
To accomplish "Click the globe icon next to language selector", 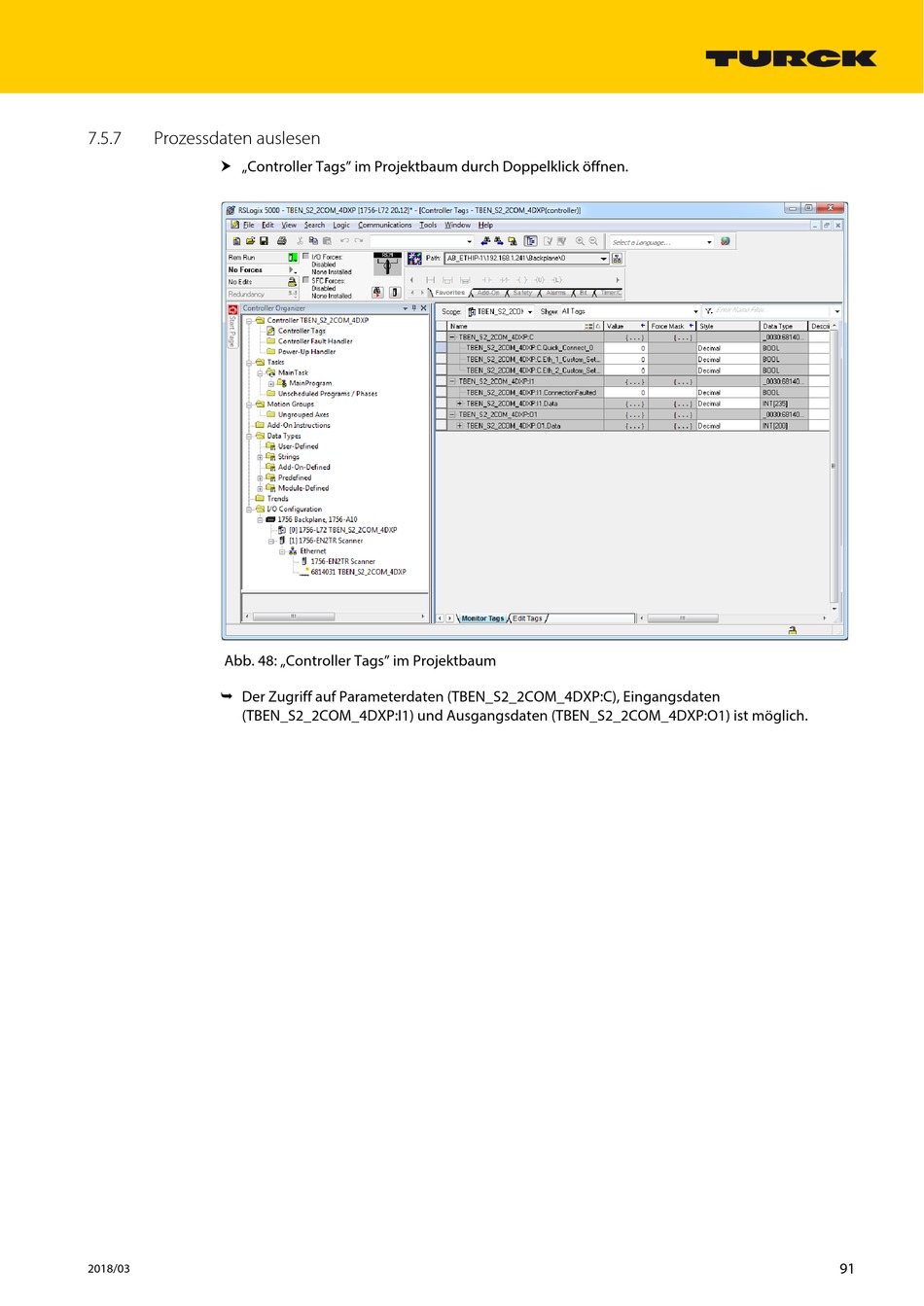I will pos(726,241).
